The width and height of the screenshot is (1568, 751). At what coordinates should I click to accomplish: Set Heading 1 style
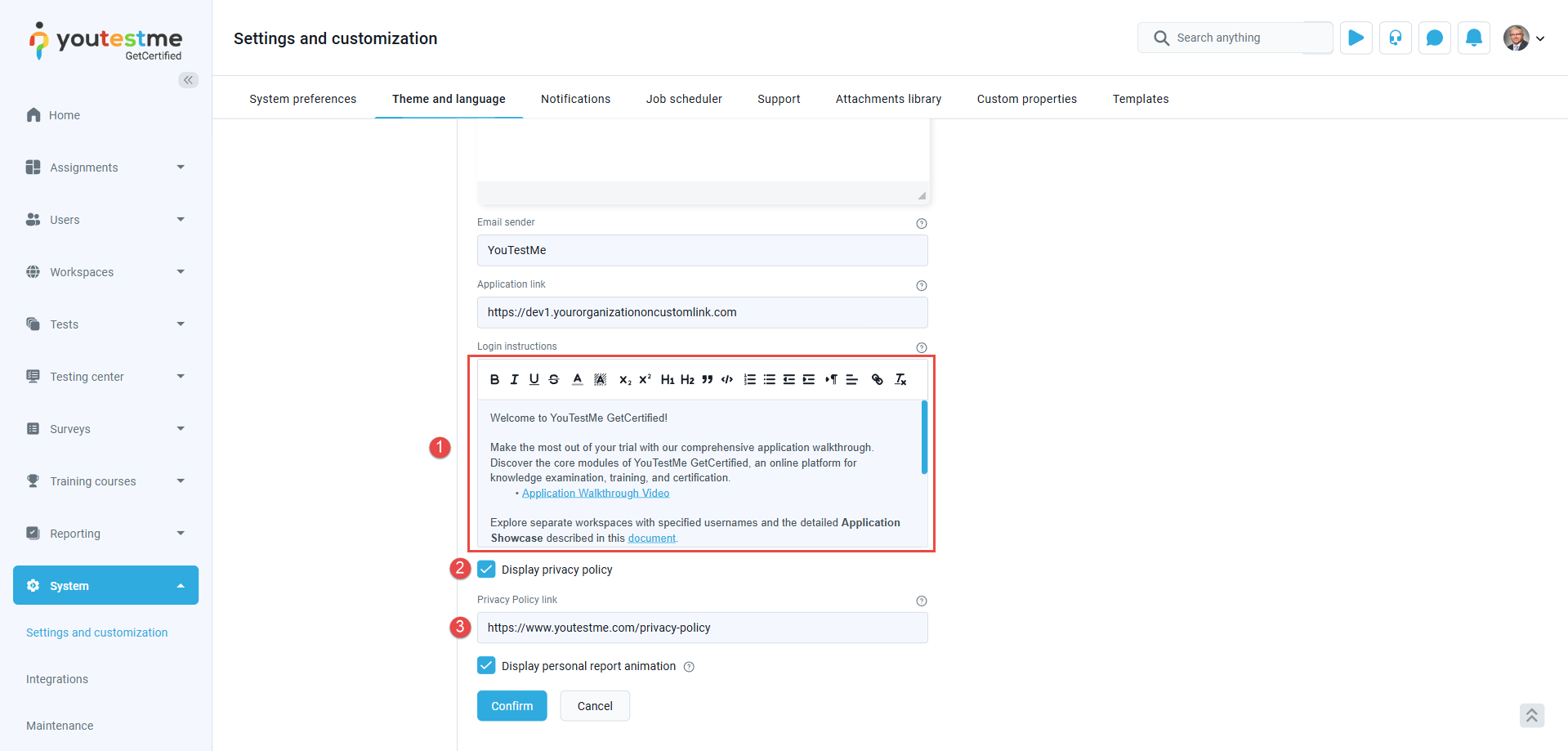click(668, 379)
